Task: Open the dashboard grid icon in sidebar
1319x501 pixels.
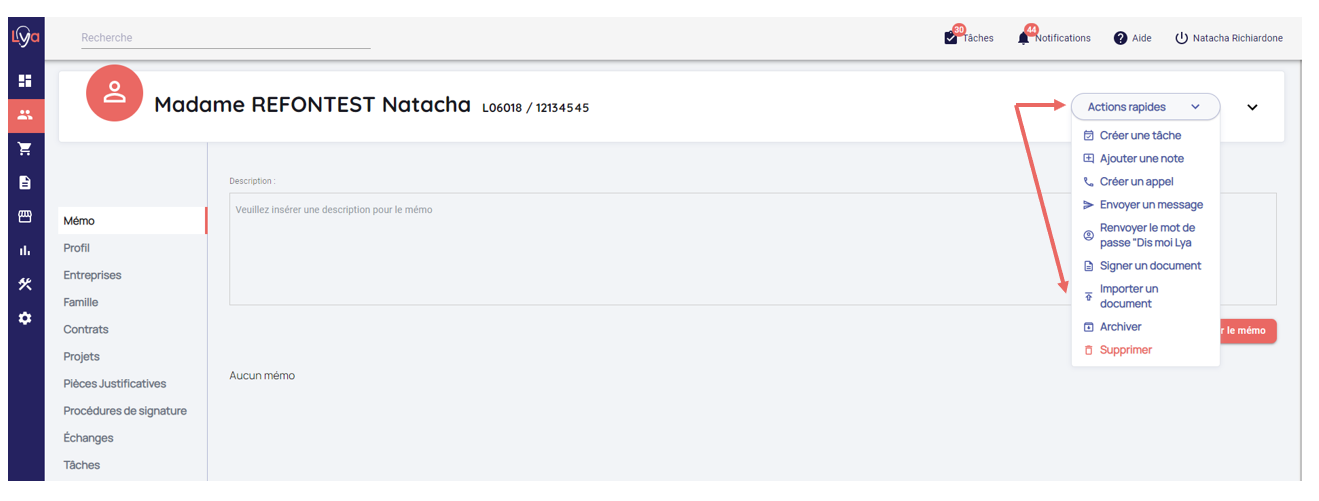Action: coord(25,80)
